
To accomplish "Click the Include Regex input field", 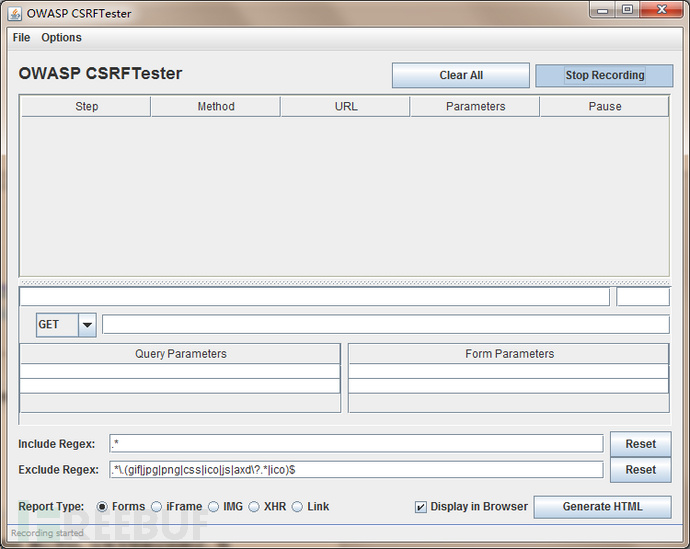I will point(356,443).
